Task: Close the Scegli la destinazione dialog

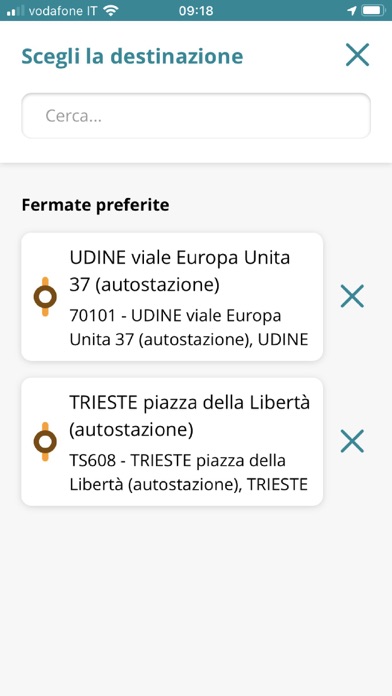Action: pyautogui.click(x=357, y=55)
